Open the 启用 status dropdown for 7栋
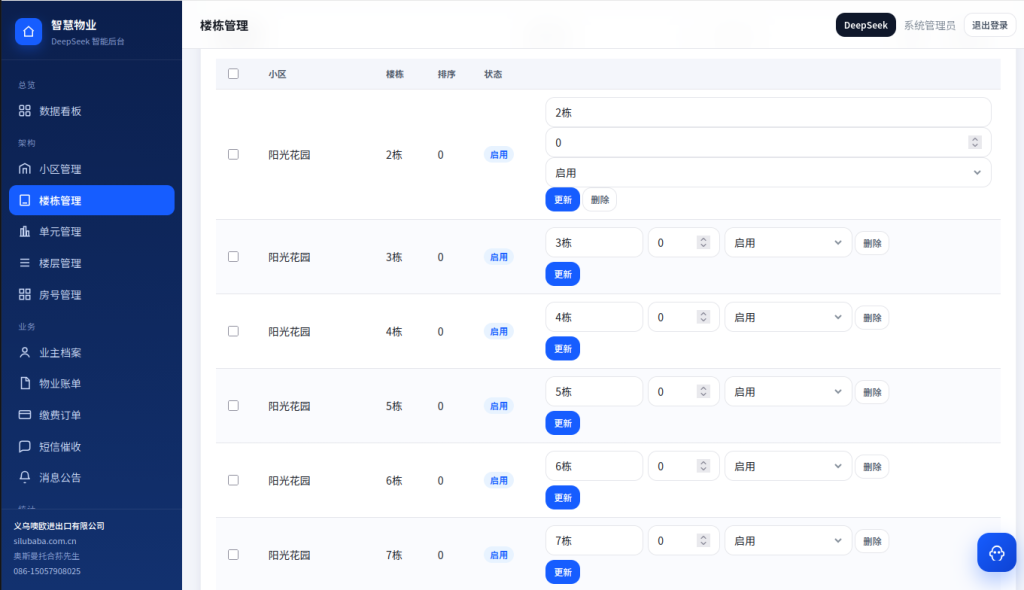The height and width of the screenshot is (590, 1024). pos(788,540)
